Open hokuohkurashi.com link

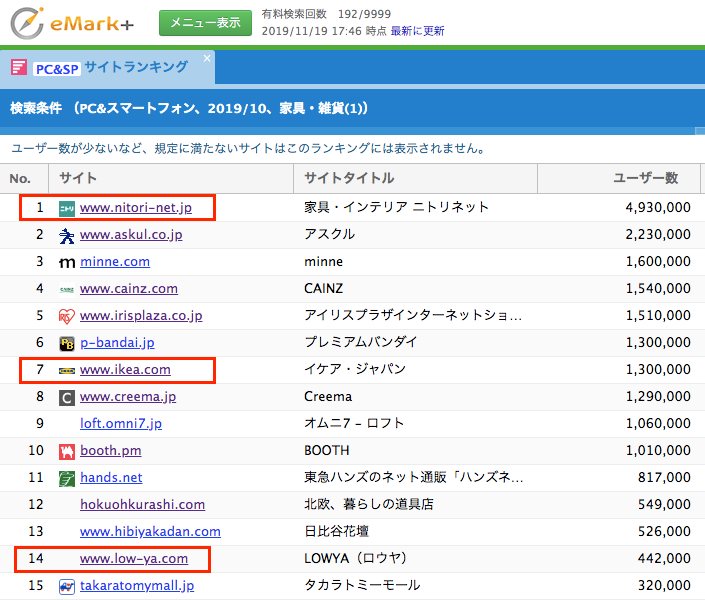pyautogui.click(x=143, y=505)
